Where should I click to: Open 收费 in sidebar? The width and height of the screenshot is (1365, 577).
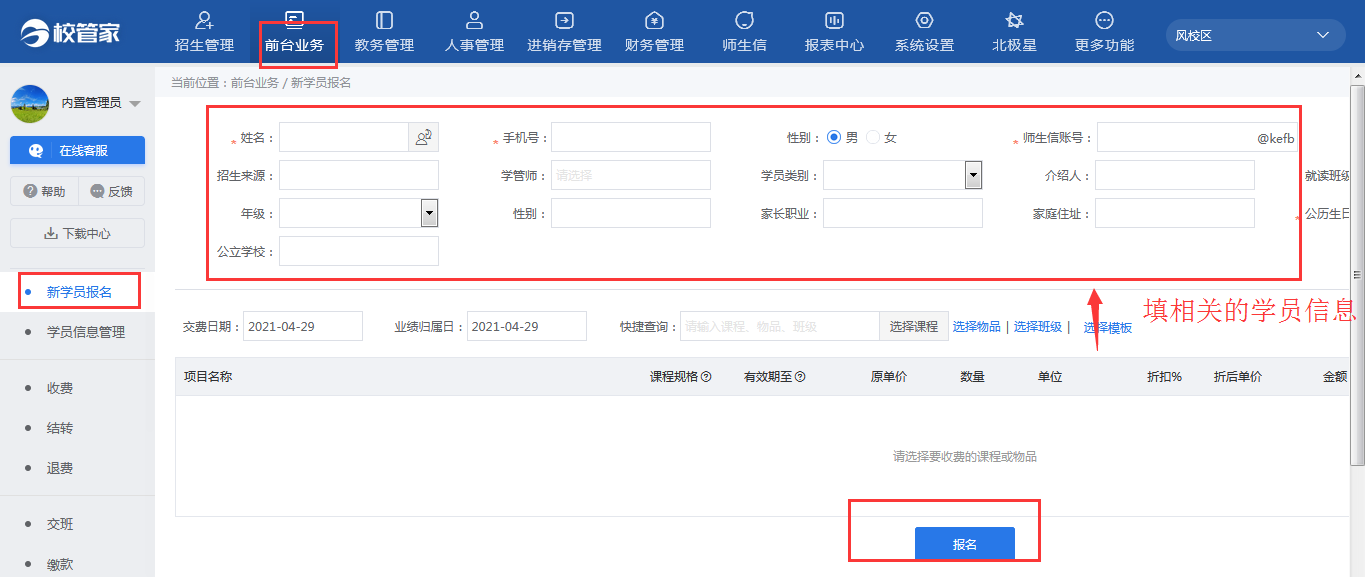tap(60, 388)
